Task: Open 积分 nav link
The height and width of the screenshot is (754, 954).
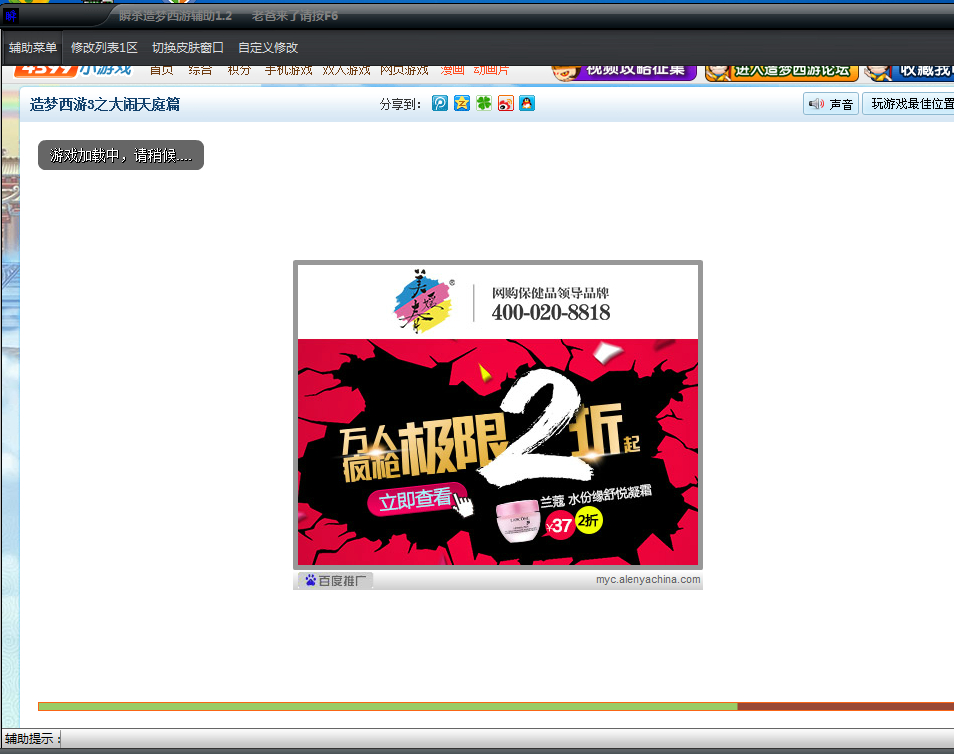Action: [x=239, y=70]
